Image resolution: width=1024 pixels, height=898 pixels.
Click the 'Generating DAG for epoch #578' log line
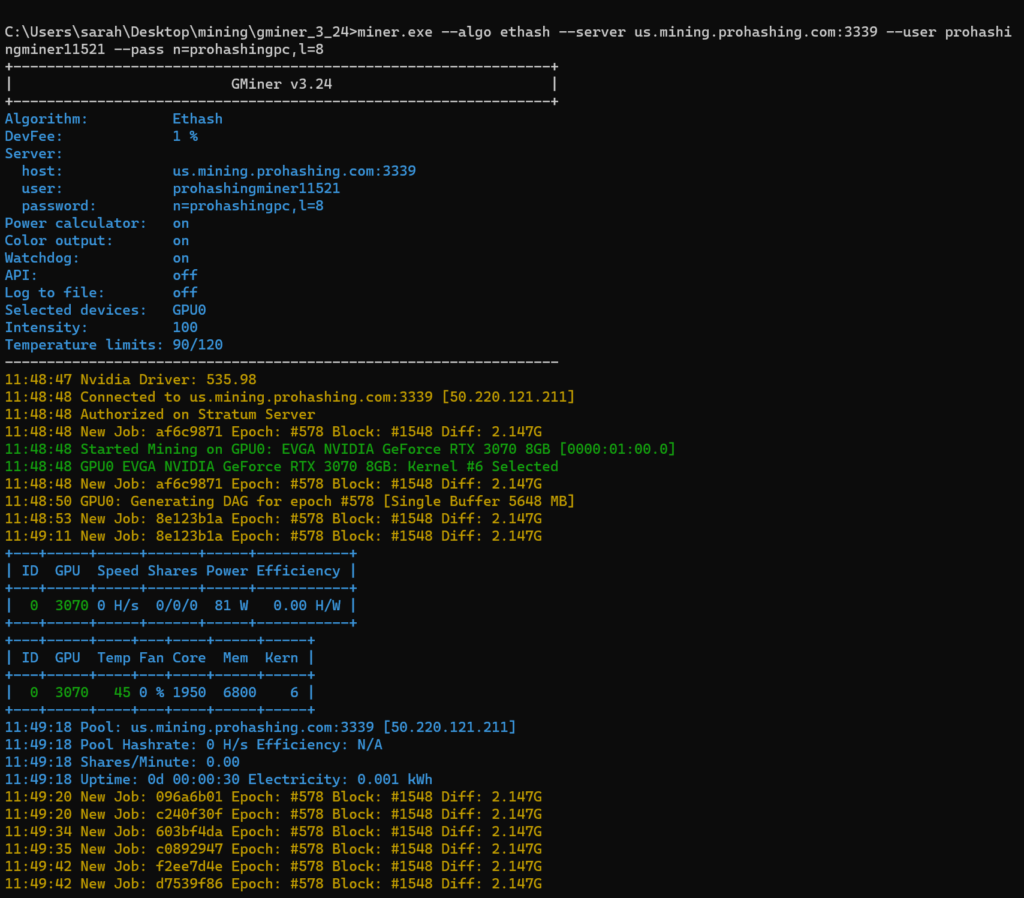[290, 502]
